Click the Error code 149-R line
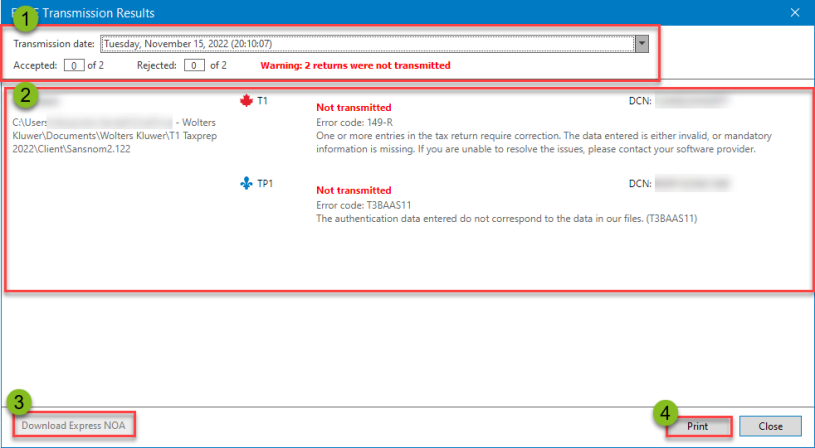This screenshot has height=448, width=815. point(353,121)
